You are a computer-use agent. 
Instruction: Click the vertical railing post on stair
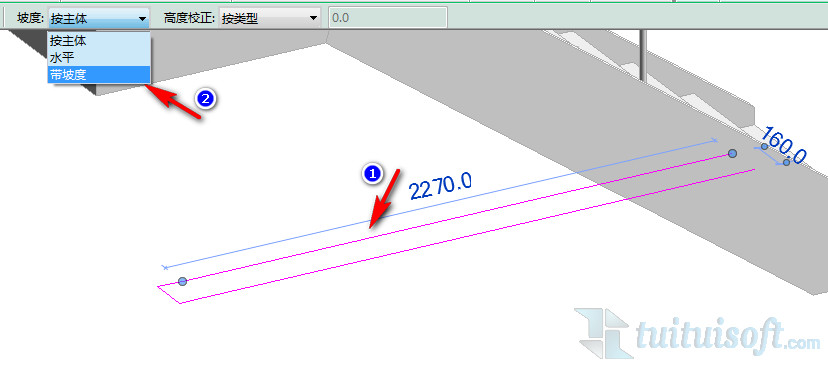(x=643, y=54)
